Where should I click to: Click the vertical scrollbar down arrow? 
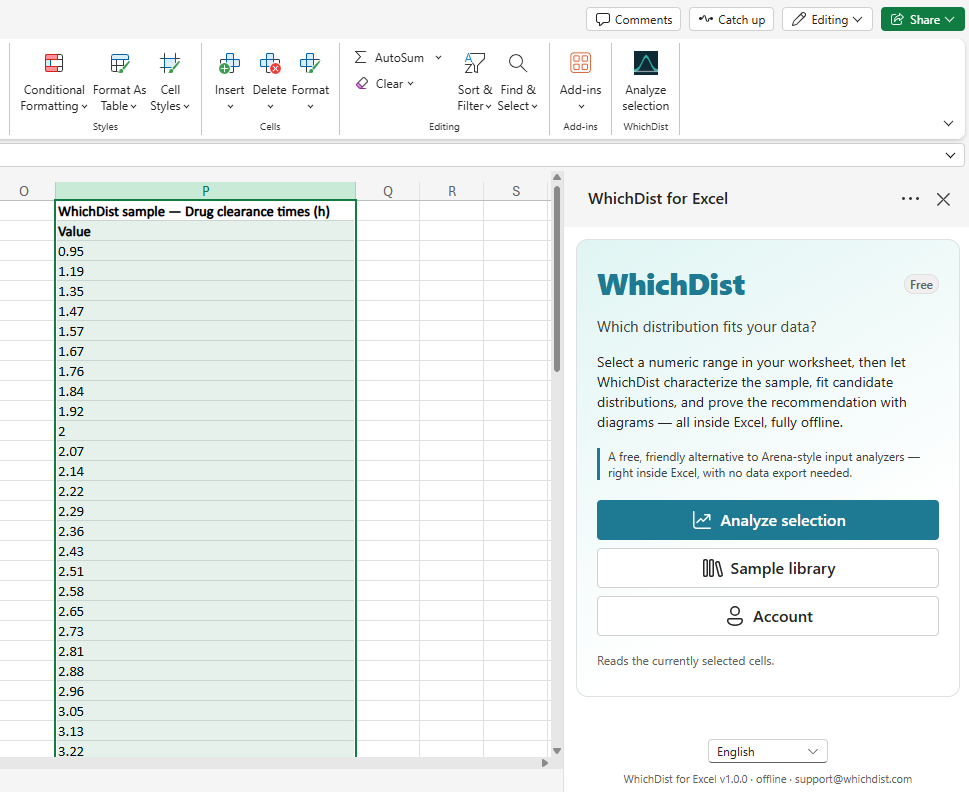[557, 751]
